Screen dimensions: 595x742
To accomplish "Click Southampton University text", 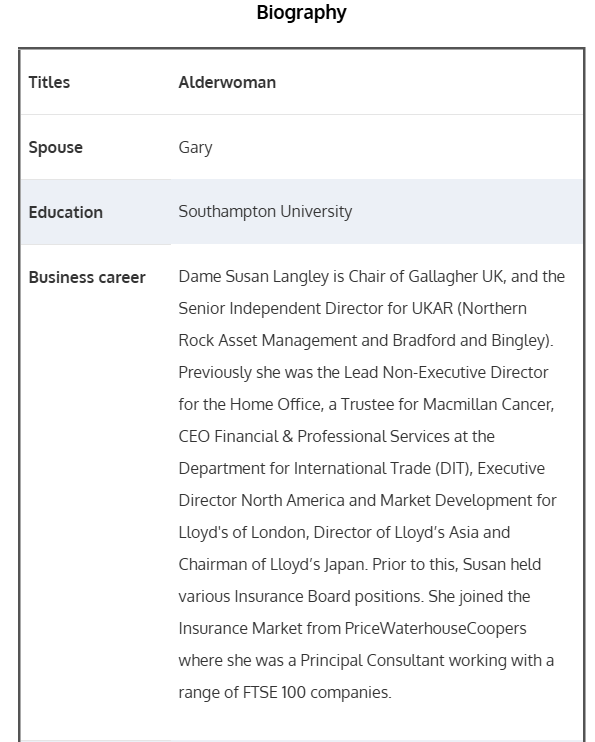I will click(265, 212).
